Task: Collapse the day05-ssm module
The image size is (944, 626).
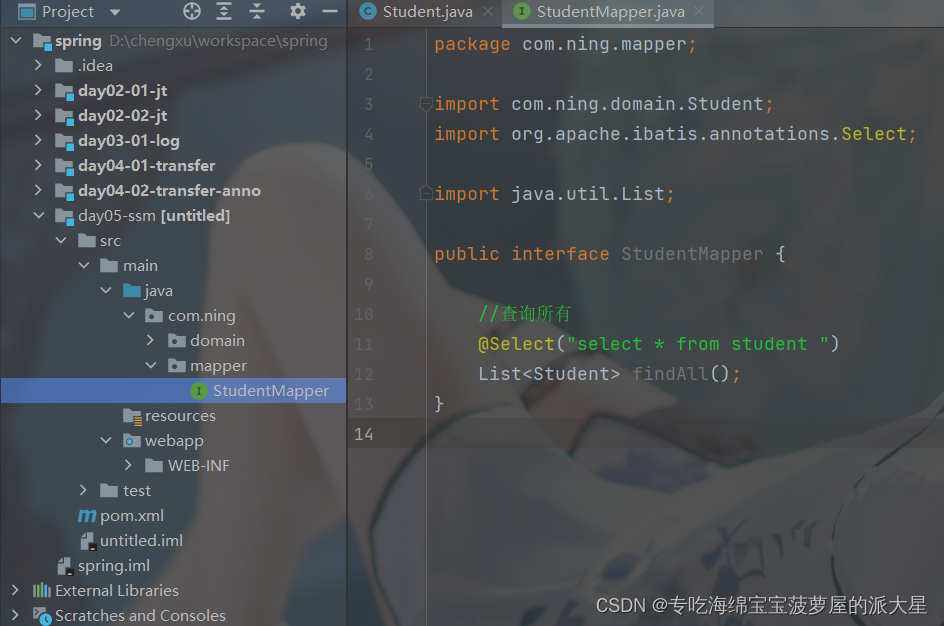Action: click(x=39, y=215)
